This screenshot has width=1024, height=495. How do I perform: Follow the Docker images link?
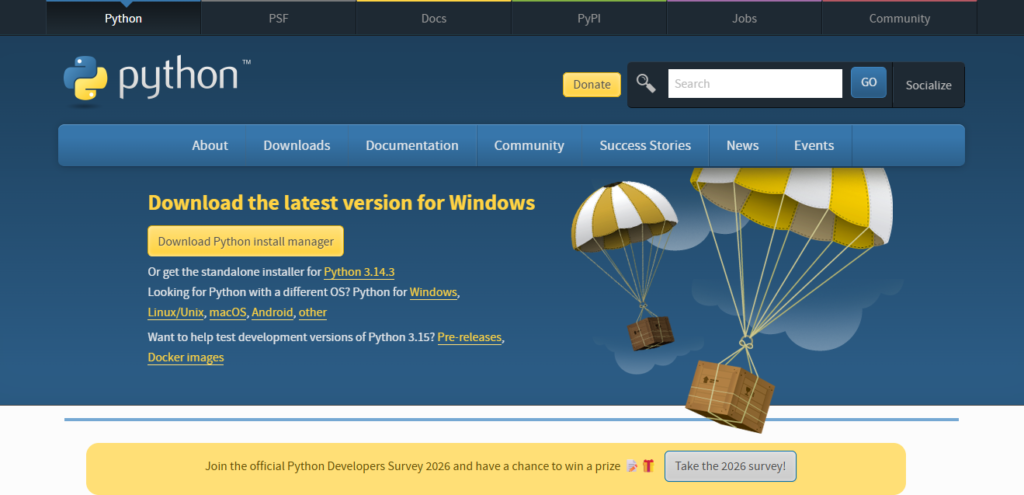pos(185,358)
